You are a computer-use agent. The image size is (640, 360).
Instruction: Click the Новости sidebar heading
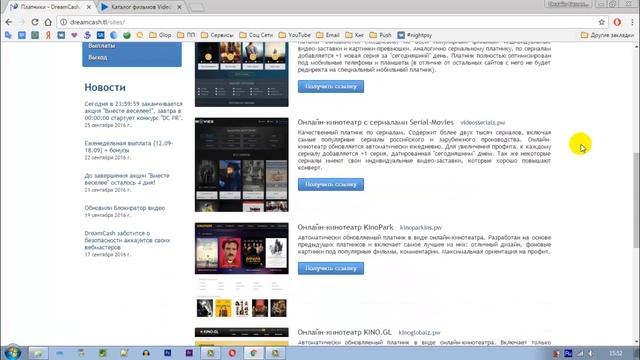(x=105, y=87)
